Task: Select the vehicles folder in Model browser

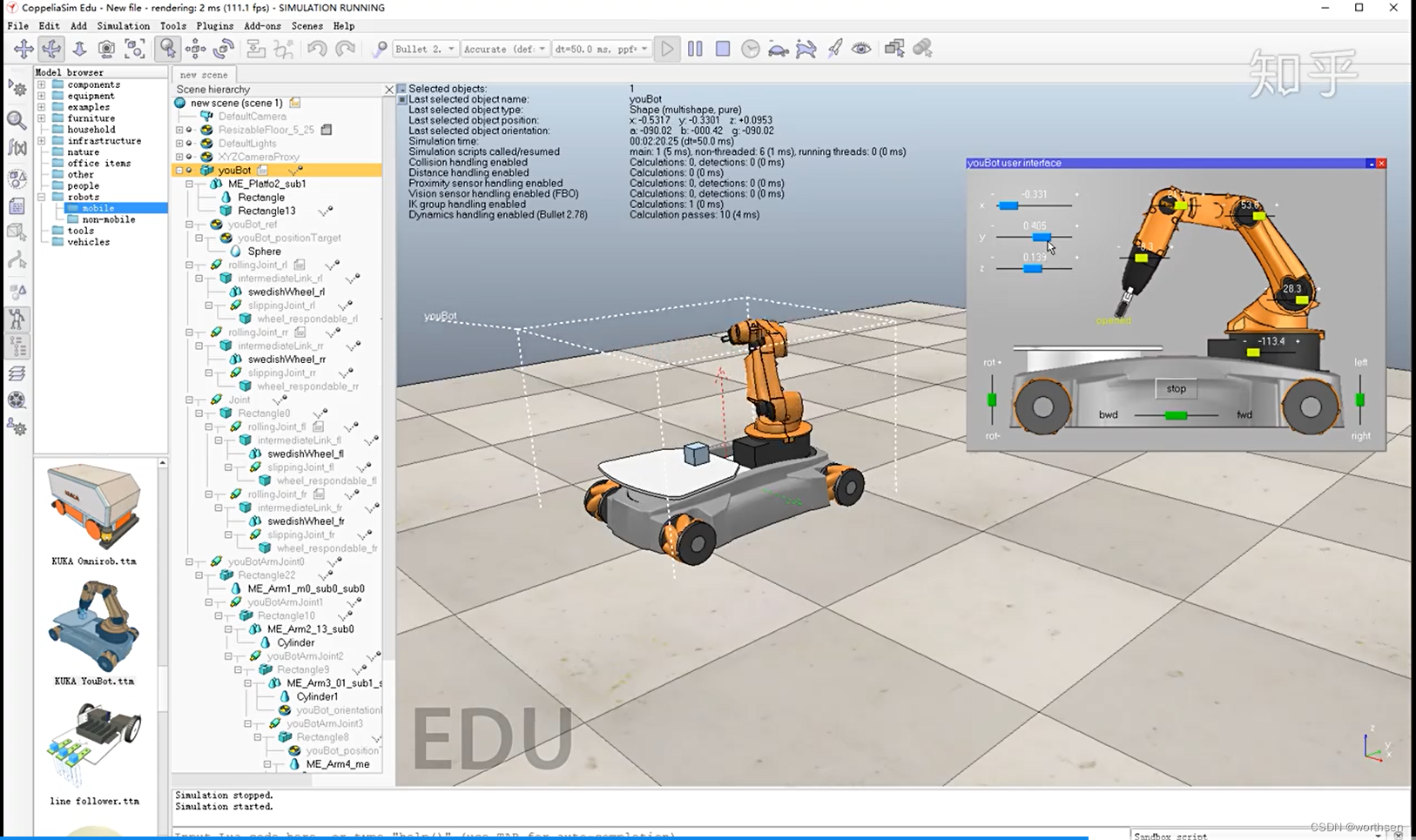Action: pos(89,242)
